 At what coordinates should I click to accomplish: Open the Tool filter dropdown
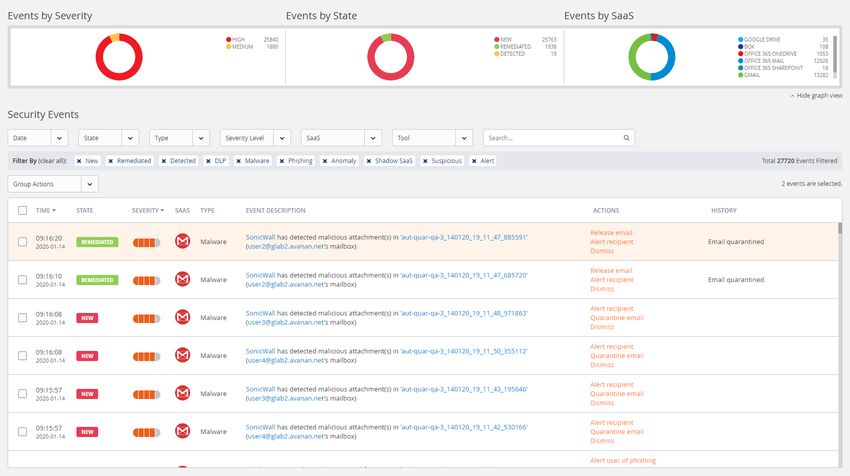(433, 138)
